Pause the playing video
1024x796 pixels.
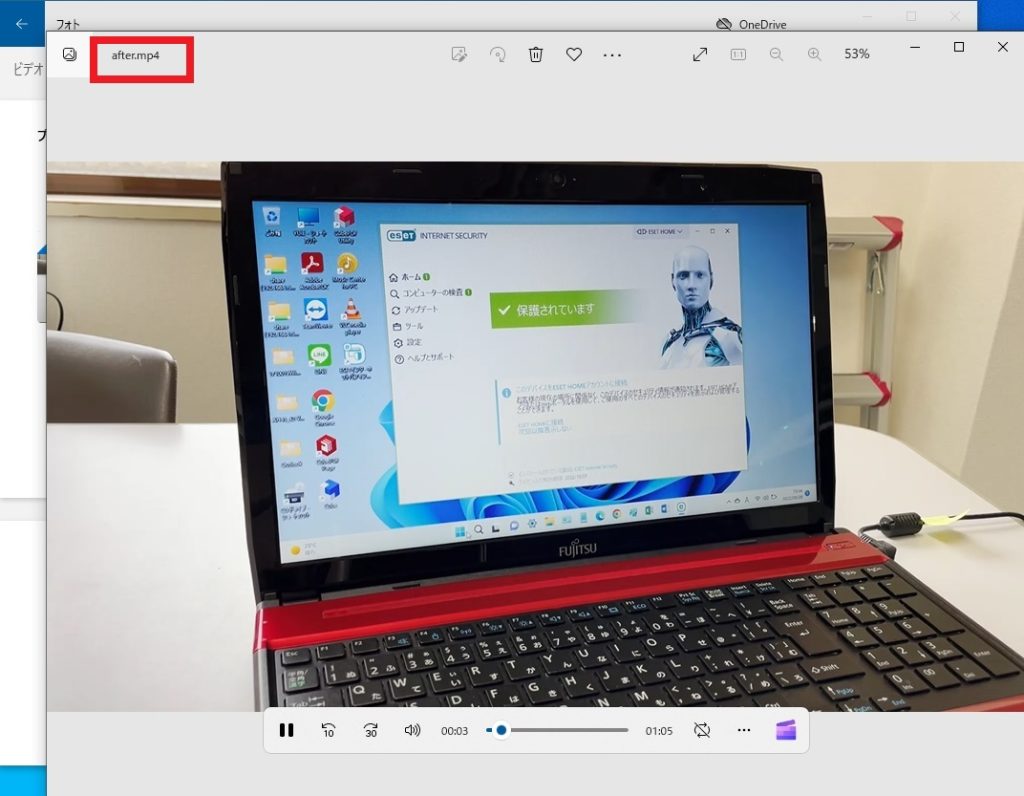(x=287, y=730)
